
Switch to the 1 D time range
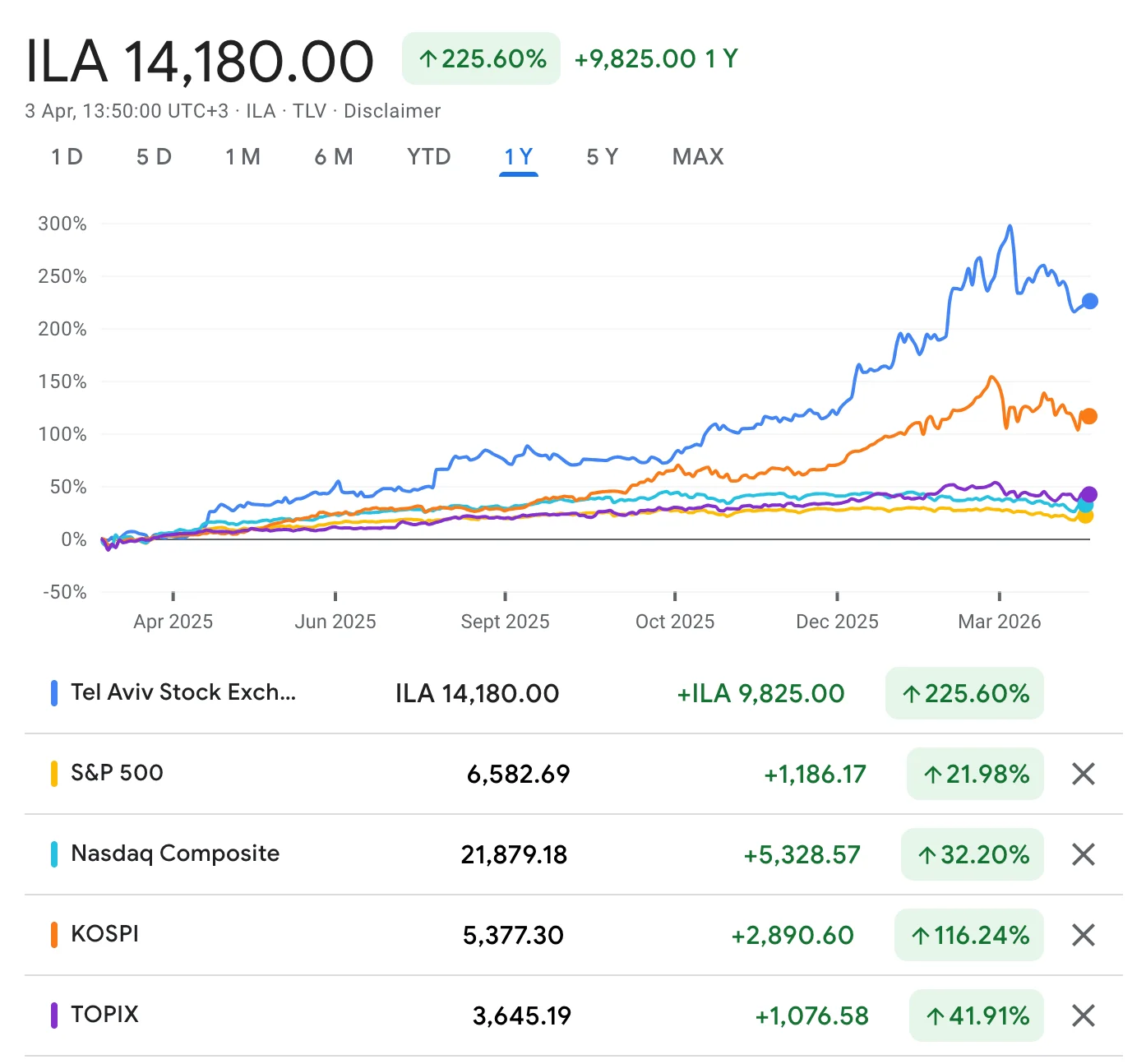click(x=67, y=157)
